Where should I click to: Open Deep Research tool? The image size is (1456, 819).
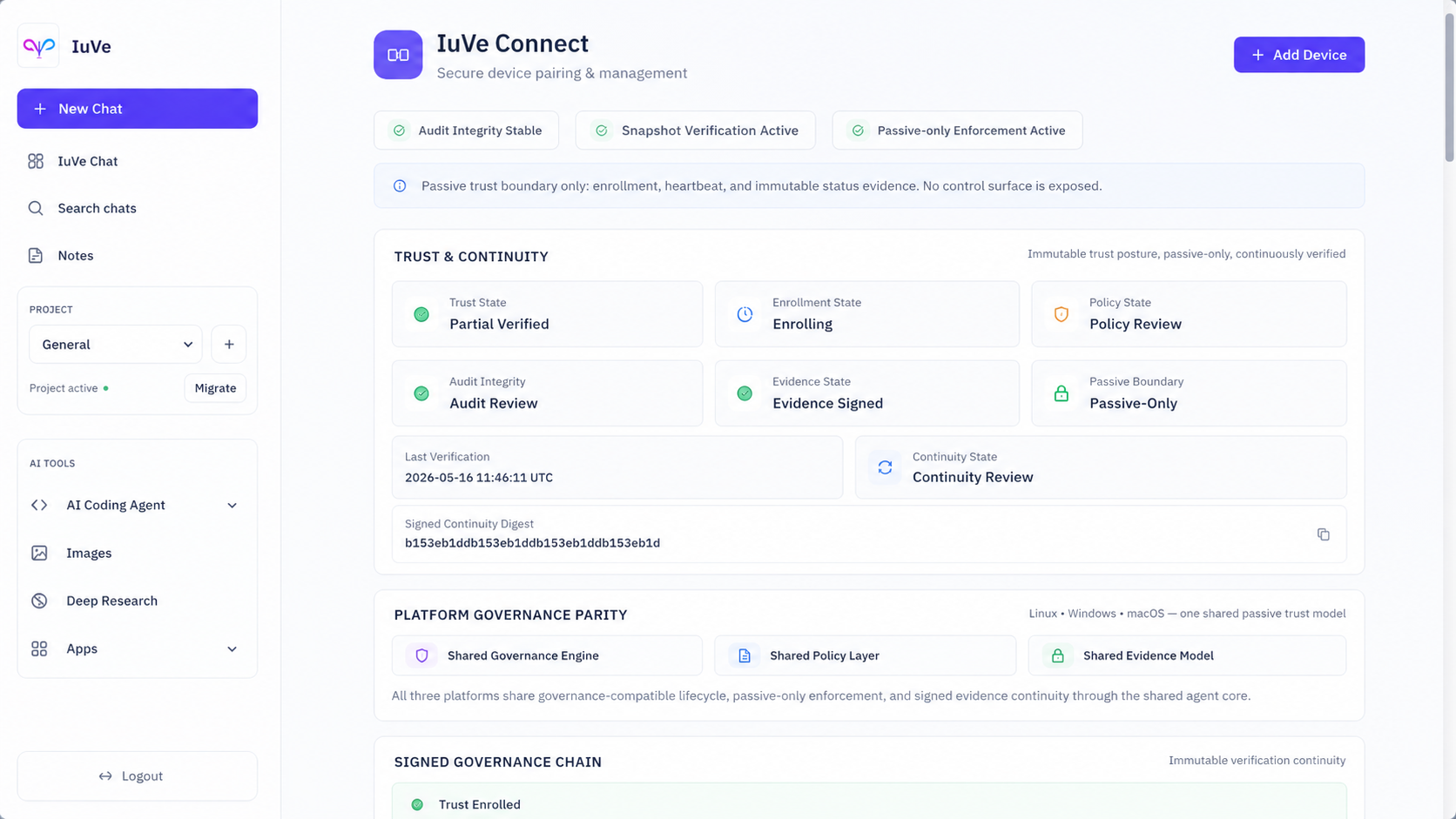(x=138, y=601)
